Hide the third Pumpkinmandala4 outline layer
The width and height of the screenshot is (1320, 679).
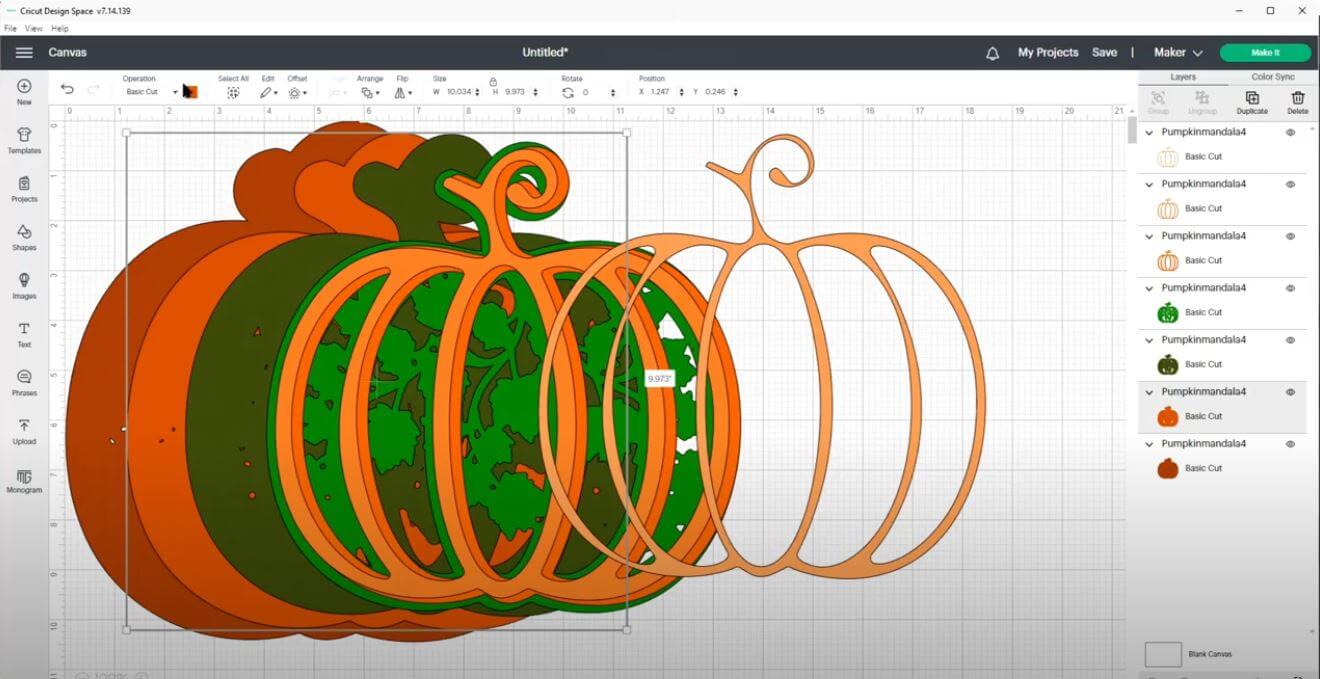click(1290, 236)
